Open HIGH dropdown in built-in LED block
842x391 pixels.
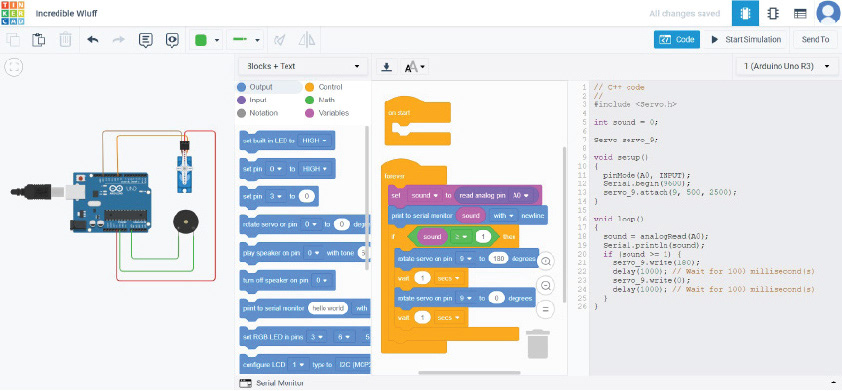[x=315, y=140]
